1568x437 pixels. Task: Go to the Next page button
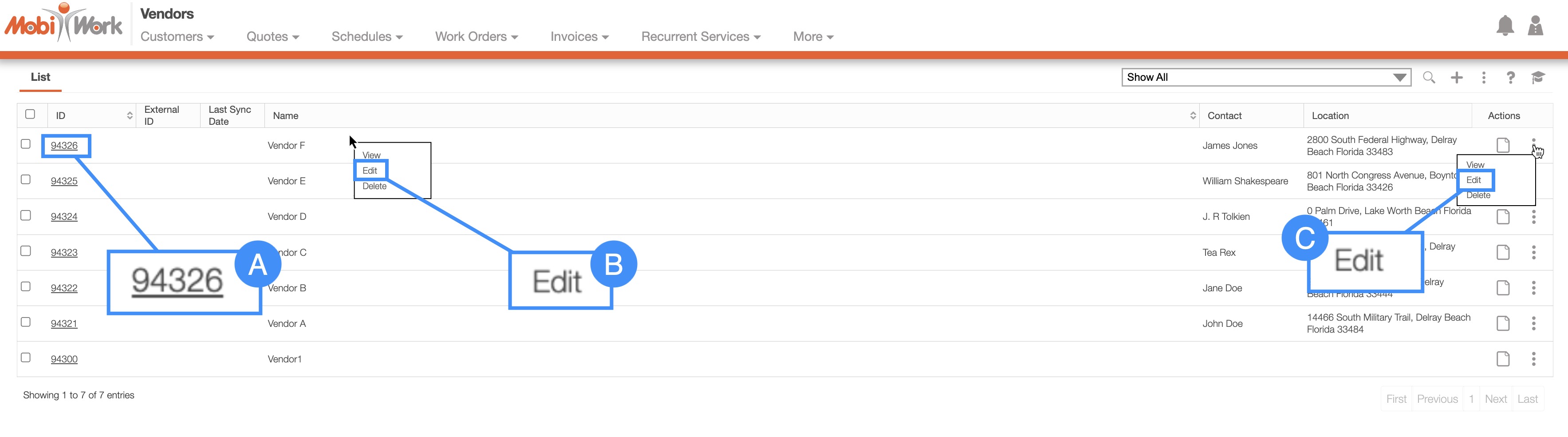coord(1495,399)
